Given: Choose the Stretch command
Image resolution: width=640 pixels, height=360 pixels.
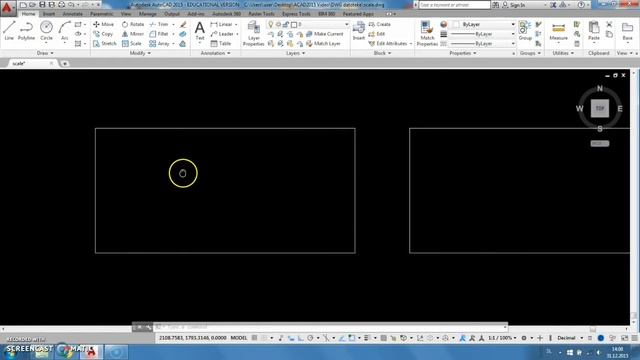Looking at the screenshot, I should pyautogui.click(x=104, y=43).
